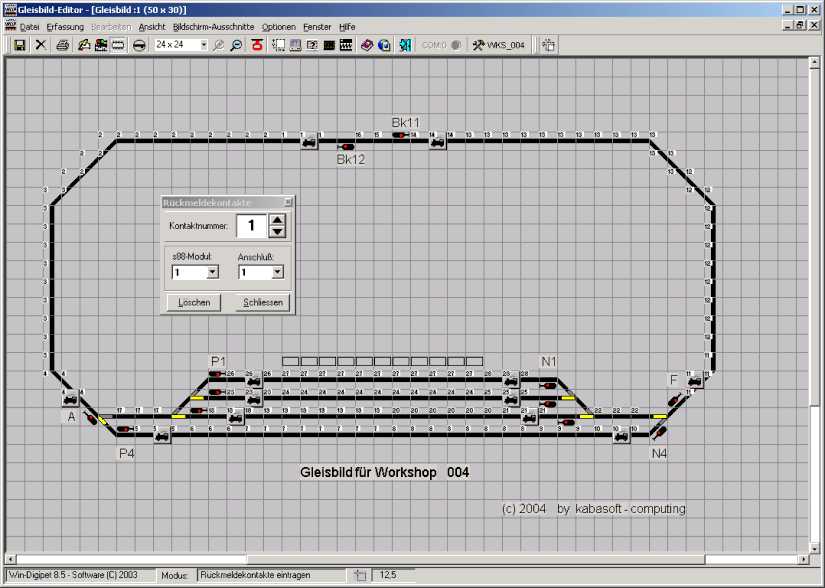This screenshot has height=588, width=825.
Task: Increase Kontaktnummer with up arrow
Action: (278, 221)
